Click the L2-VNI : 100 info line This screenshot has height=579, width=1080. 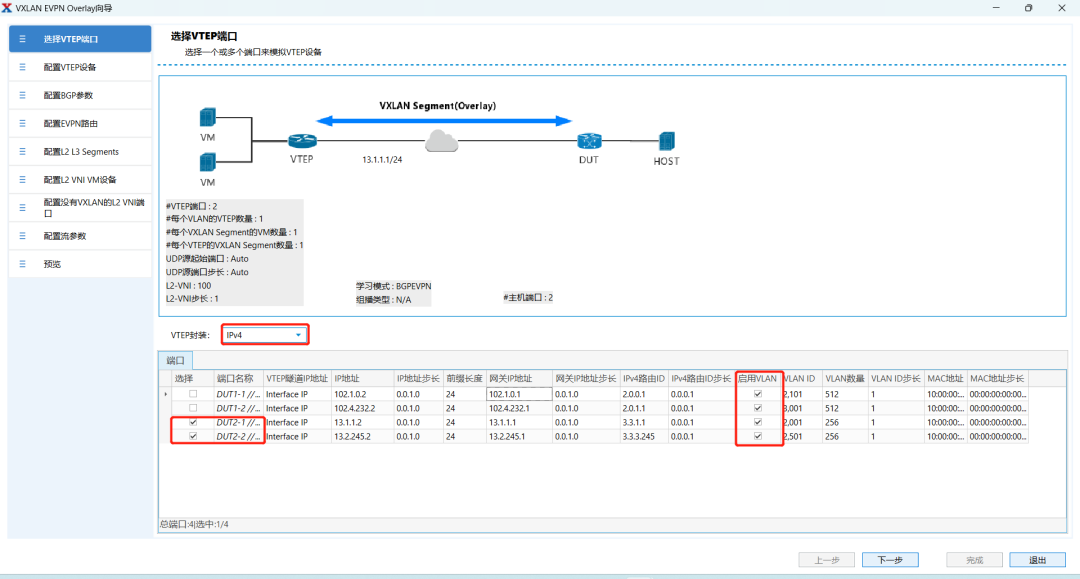point(189,286)
